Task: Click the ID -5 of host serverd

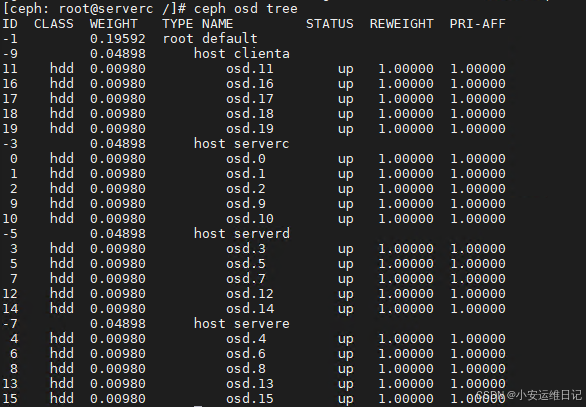Action: click(10, 234)
